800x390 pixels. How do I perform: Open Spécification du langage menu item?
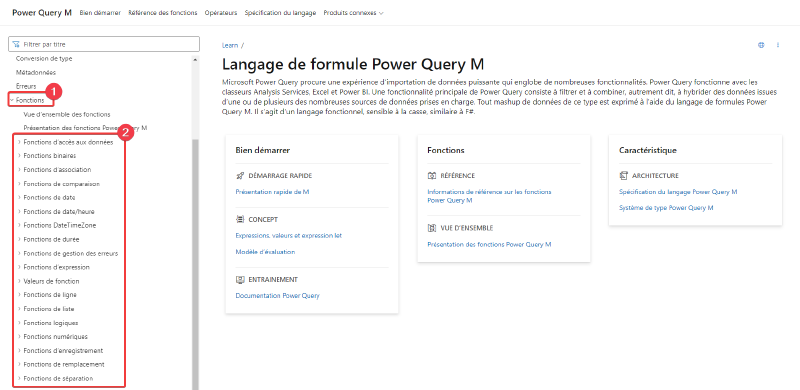(x=280, y=13)
